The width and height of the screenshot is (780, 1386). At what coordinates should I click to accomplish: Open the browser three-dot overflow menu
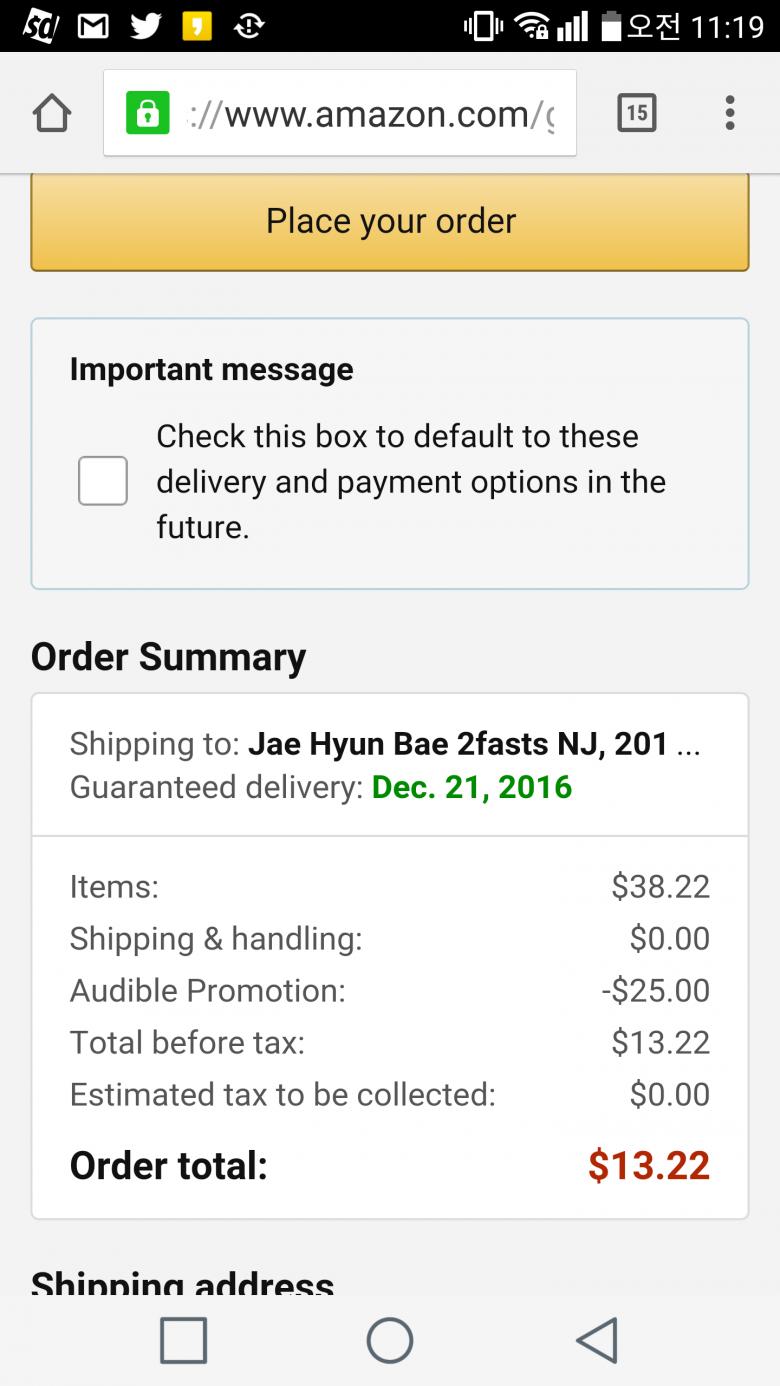pos(730,113)
